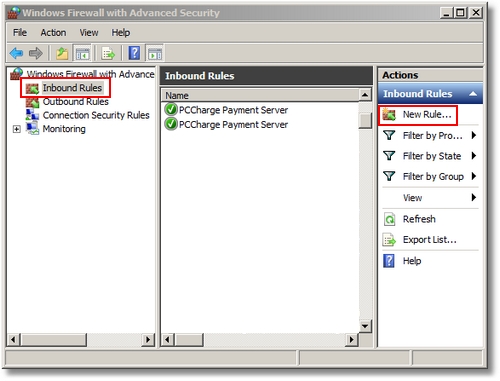The image size is (500, 381).
Task: Click the tree pane horizontal scrollbar thumb
Action: (54, 340)
